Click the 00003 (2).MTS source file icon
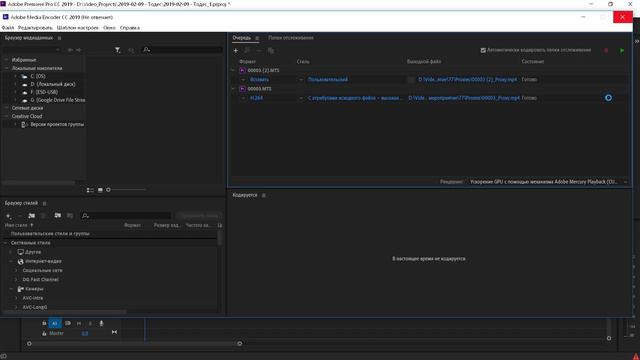Viewport: 640px width, 360px height. [242, 70]
